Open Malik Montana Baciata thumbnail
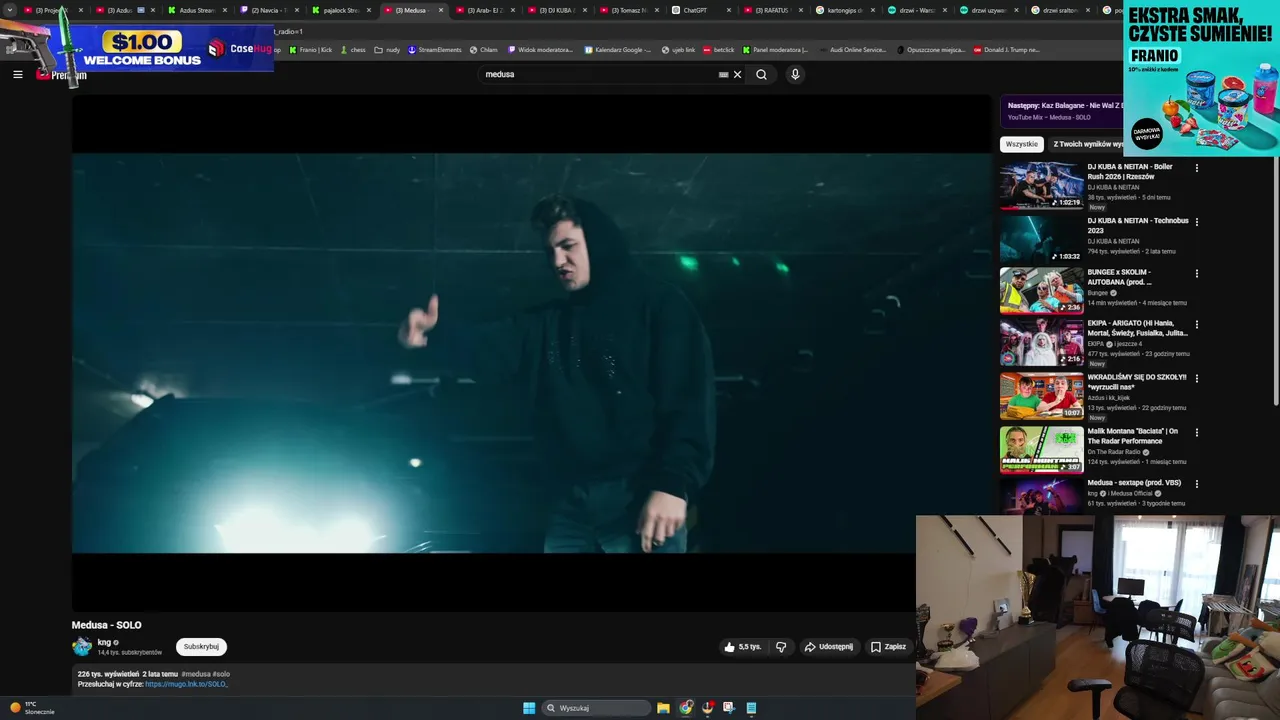Viewport: 1280px width, 720px height. 1041,450
